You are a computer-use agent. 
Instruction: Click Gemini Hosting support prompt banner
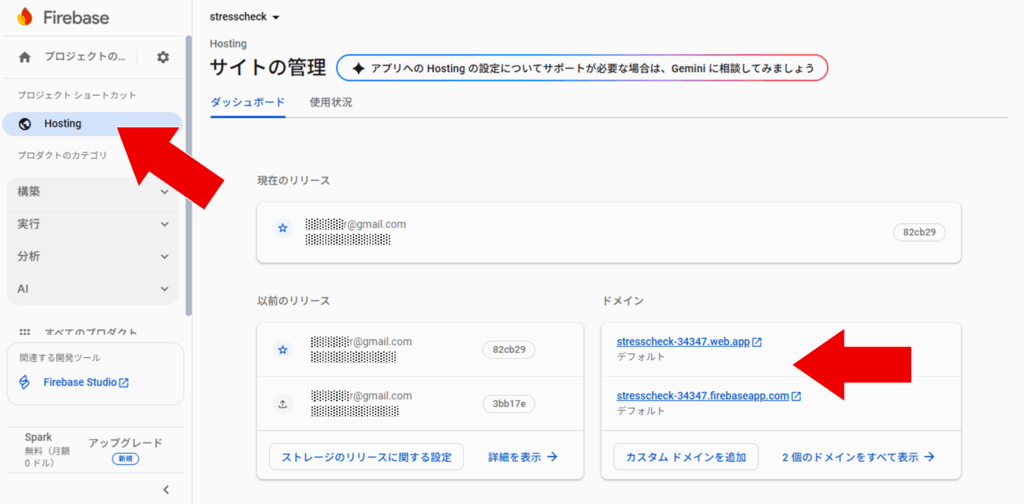[x=582, y=68]
